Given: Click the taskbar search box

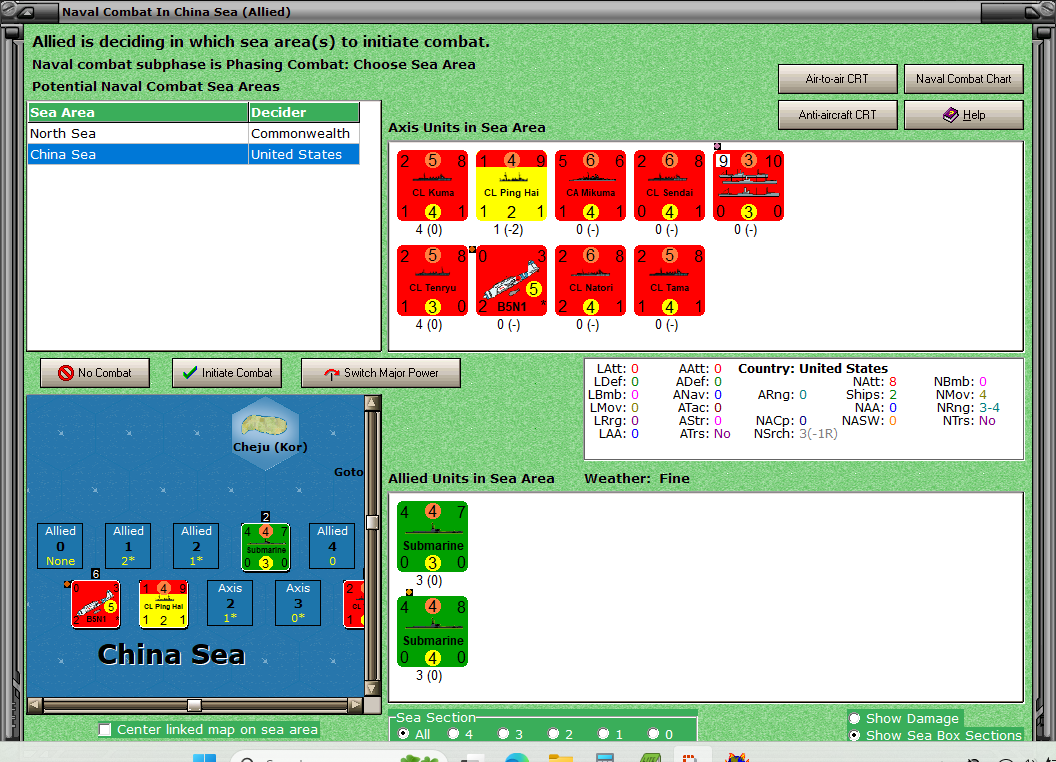Looking at the screenshot, I should point(339,757).
